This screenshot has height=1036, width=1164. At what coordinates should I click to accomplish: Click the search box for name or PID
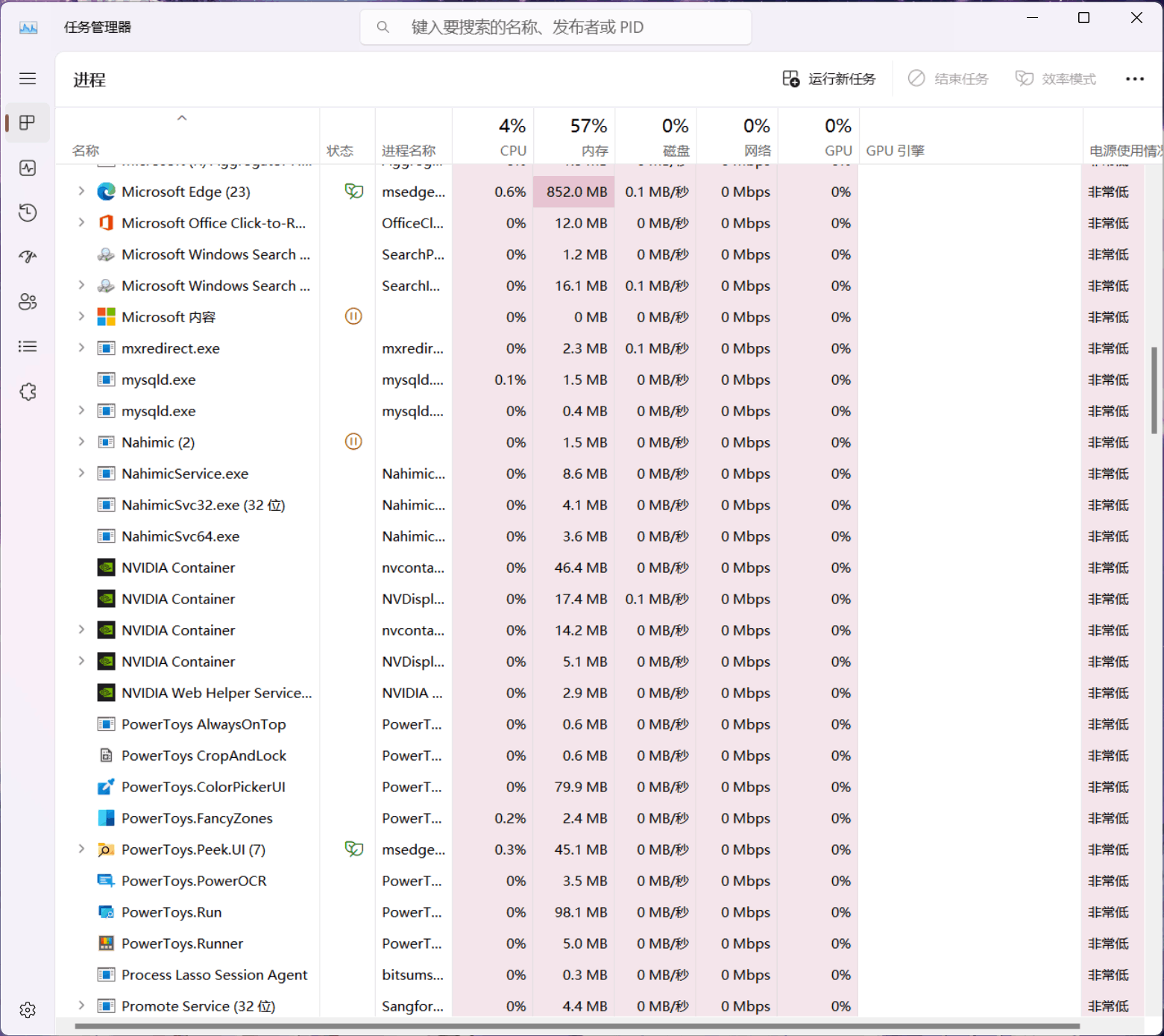[x=556, y=28]
